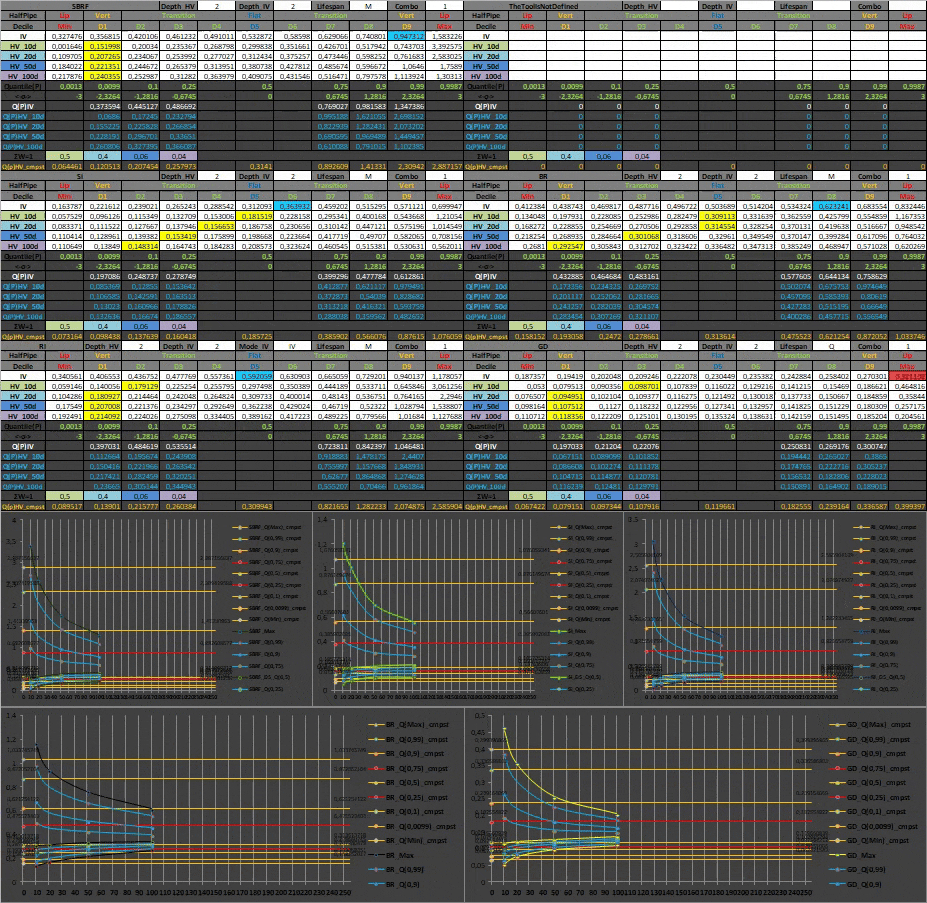Select the purple 0,04 weight cell in GD block

click(641, 496)
